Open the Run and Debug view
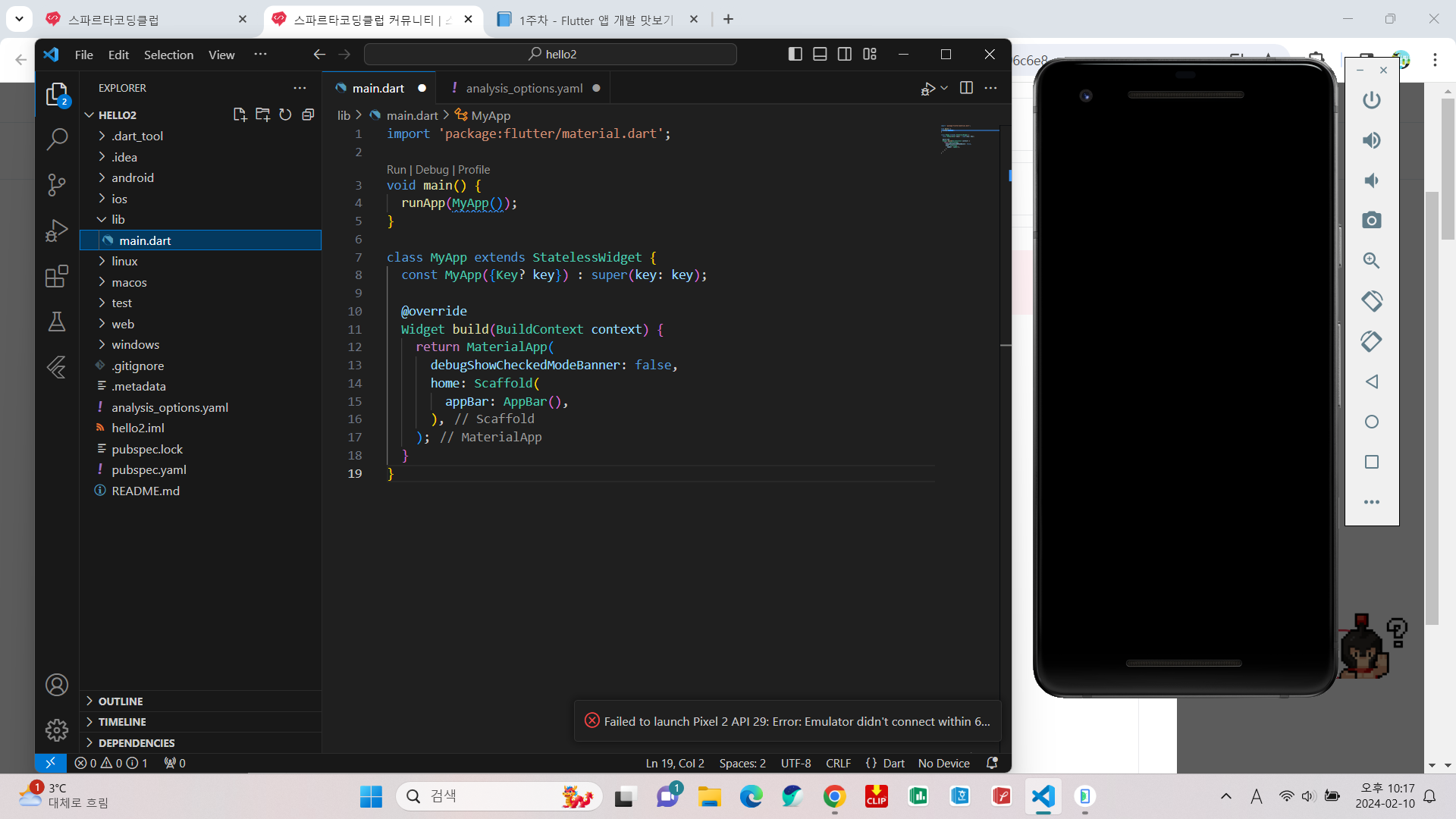 coord(57,231)
